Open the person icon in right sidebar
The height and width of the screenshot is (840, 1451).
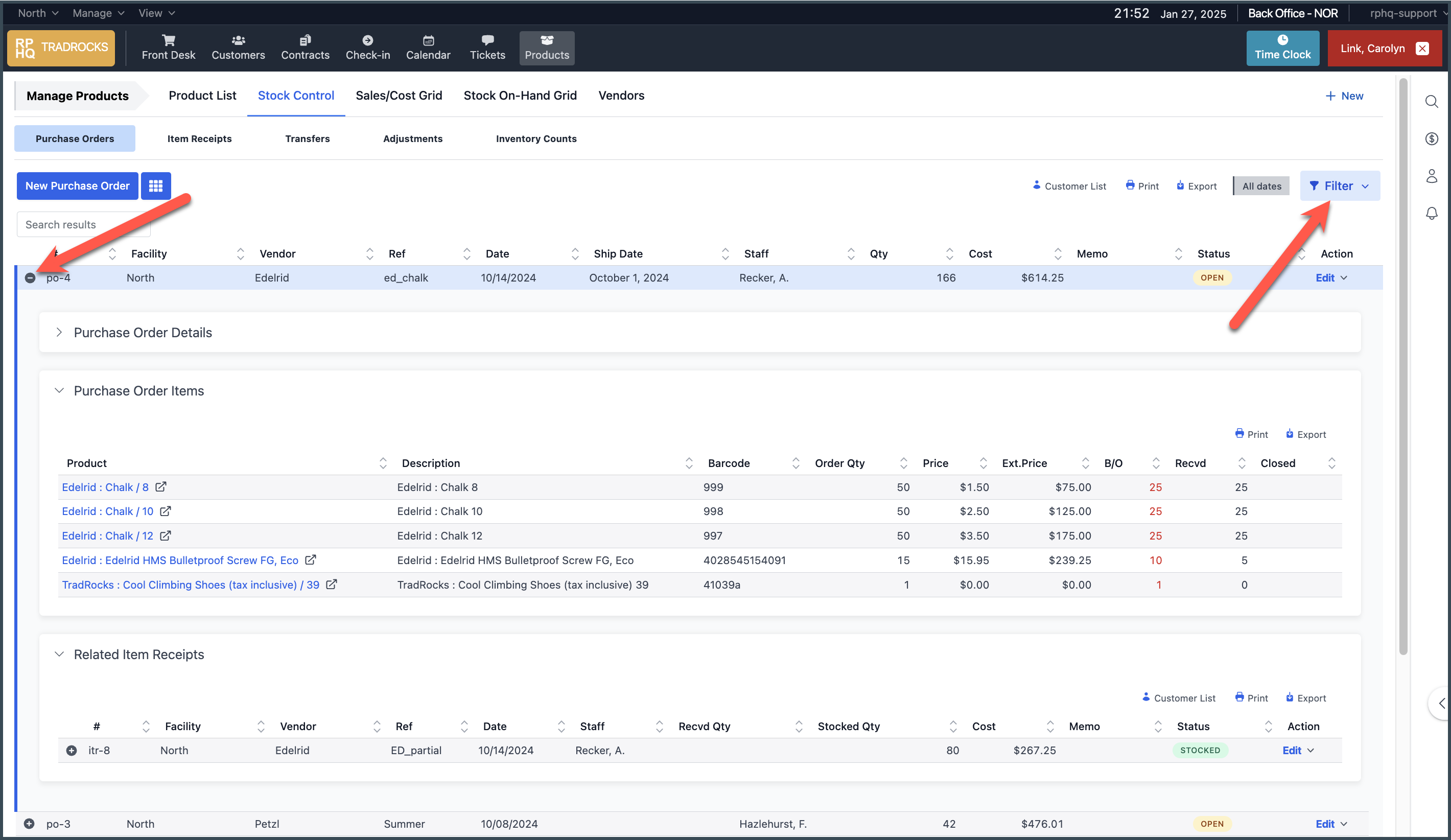(1432, 176)
